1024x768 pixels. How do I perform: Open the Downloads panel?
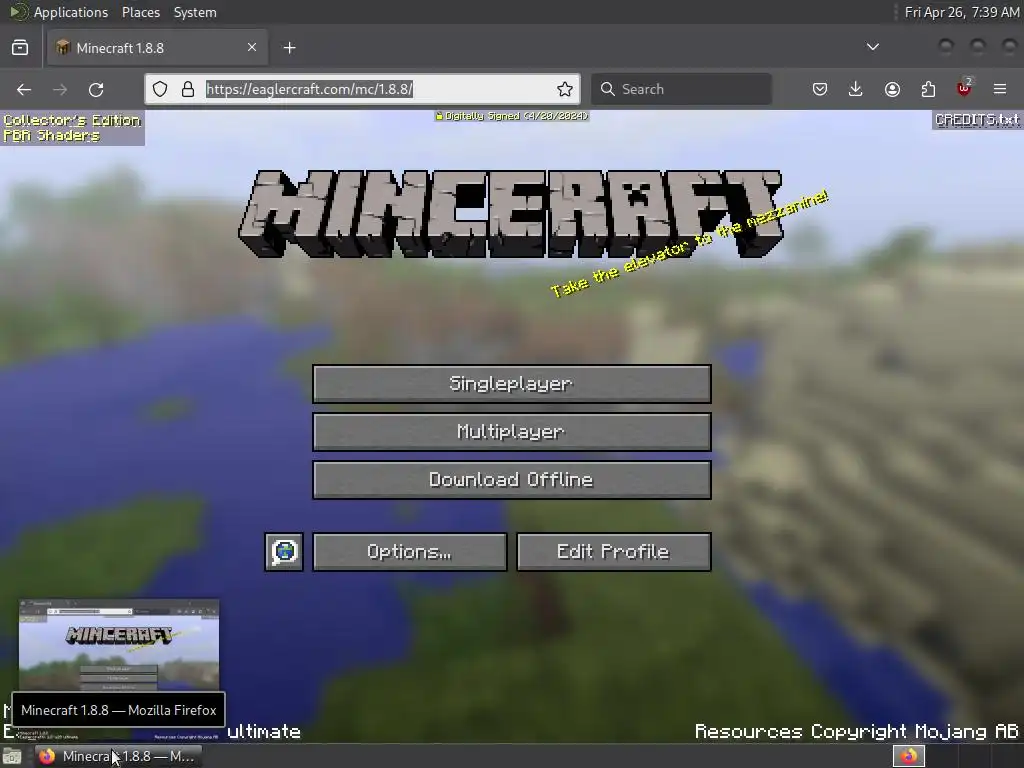[856, 89]
